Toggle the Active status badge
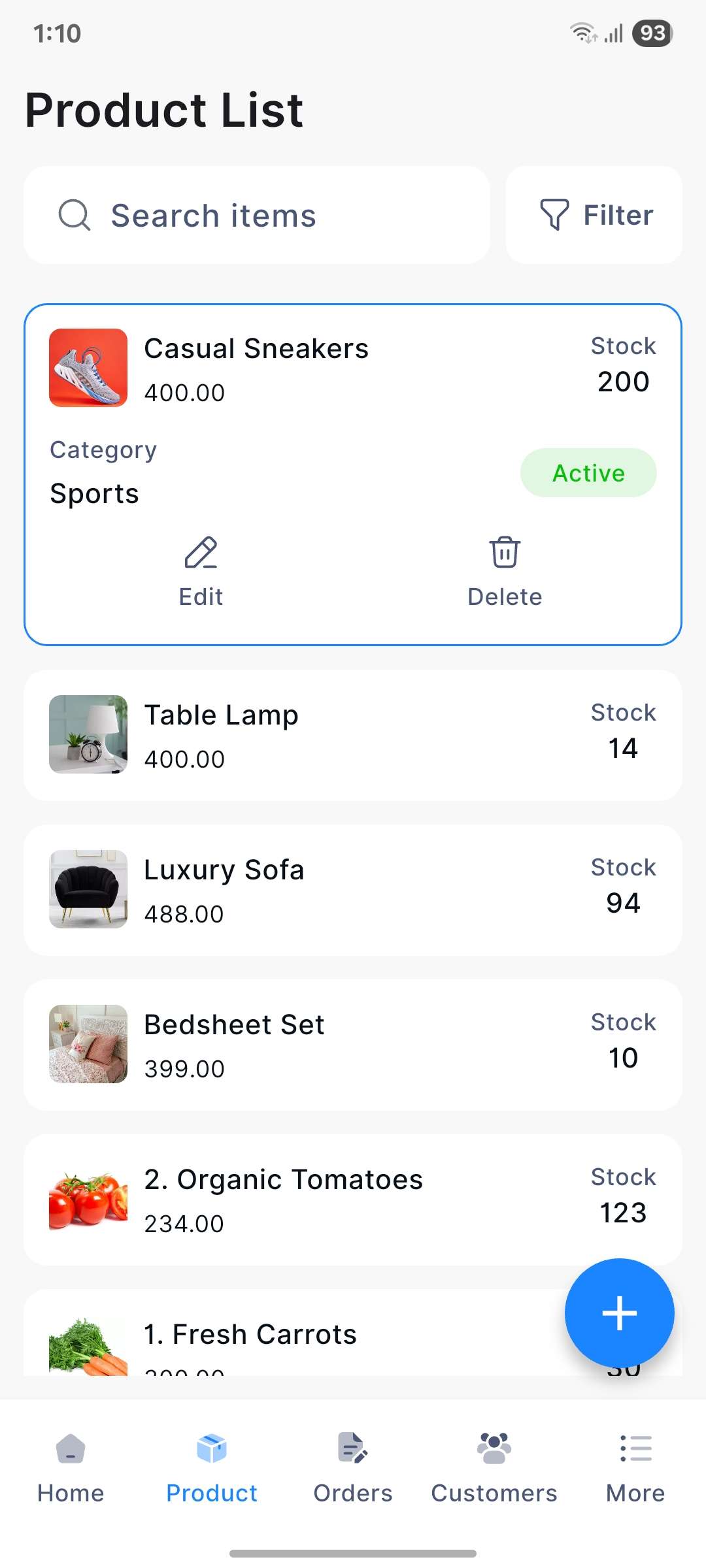The image size is (706, 1568). click(x=588, y=473)
